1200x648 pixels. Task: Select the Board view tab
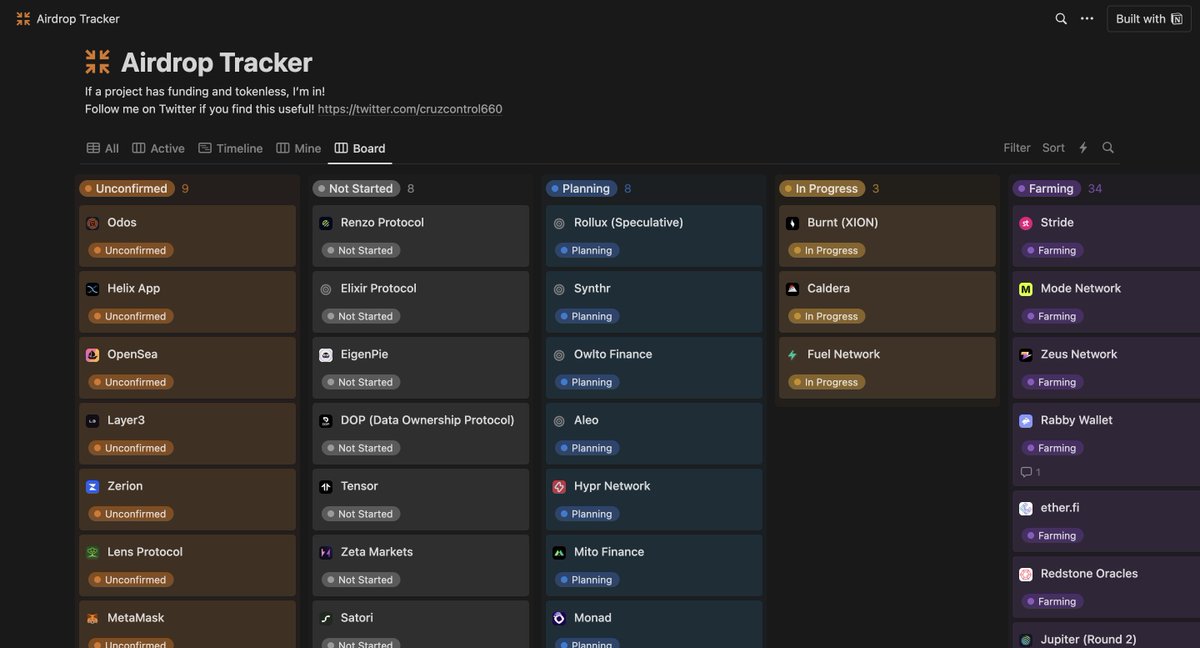click(360, 148)
